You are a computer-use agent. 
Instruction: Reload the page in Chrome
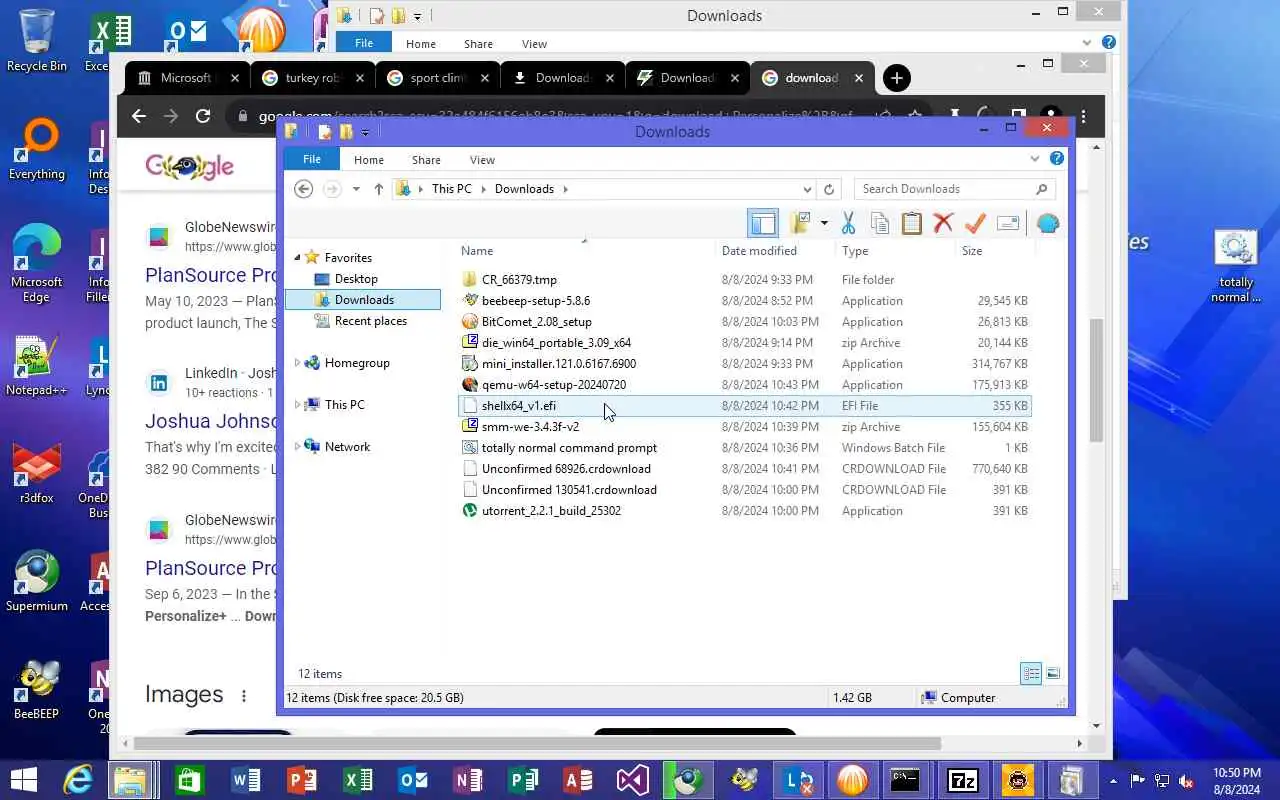tap(203, 116)
